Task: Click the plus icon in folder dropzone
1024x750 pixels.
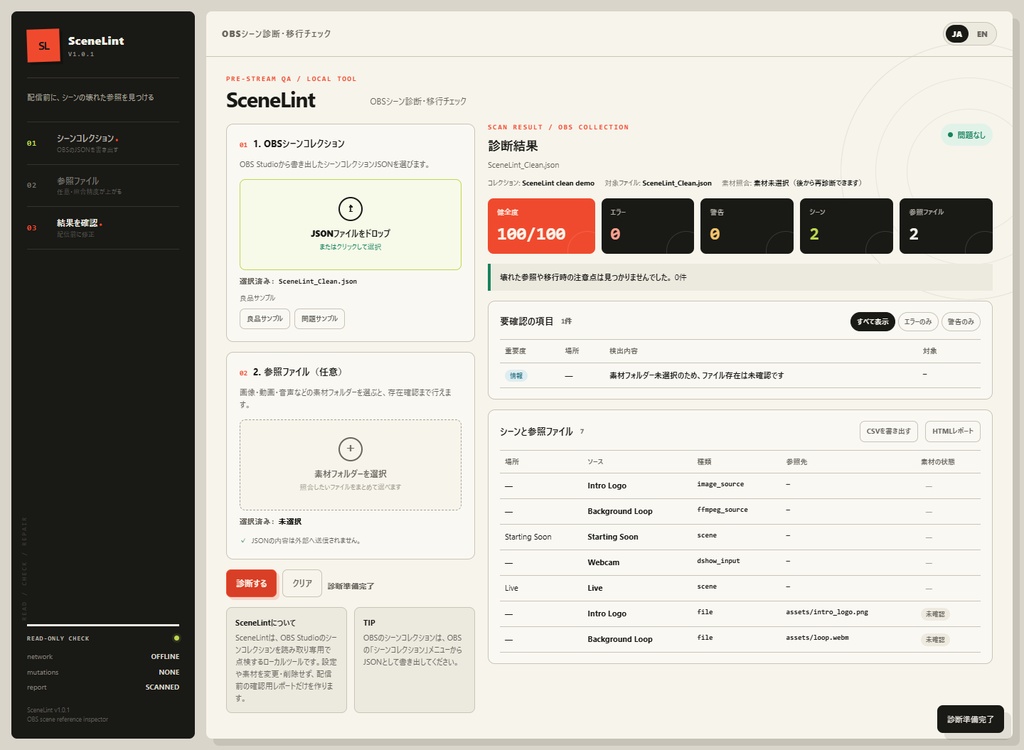Action: (x=351, y=449)
